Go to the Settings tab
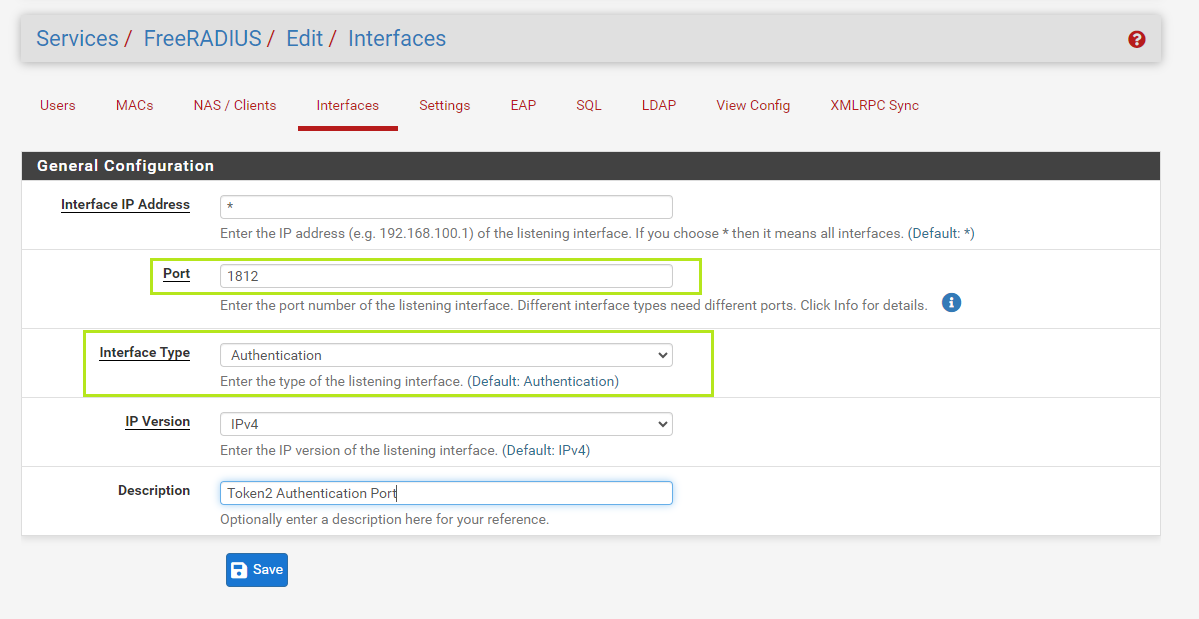Viewport: 1199px width, 619px height. (444, 105)
